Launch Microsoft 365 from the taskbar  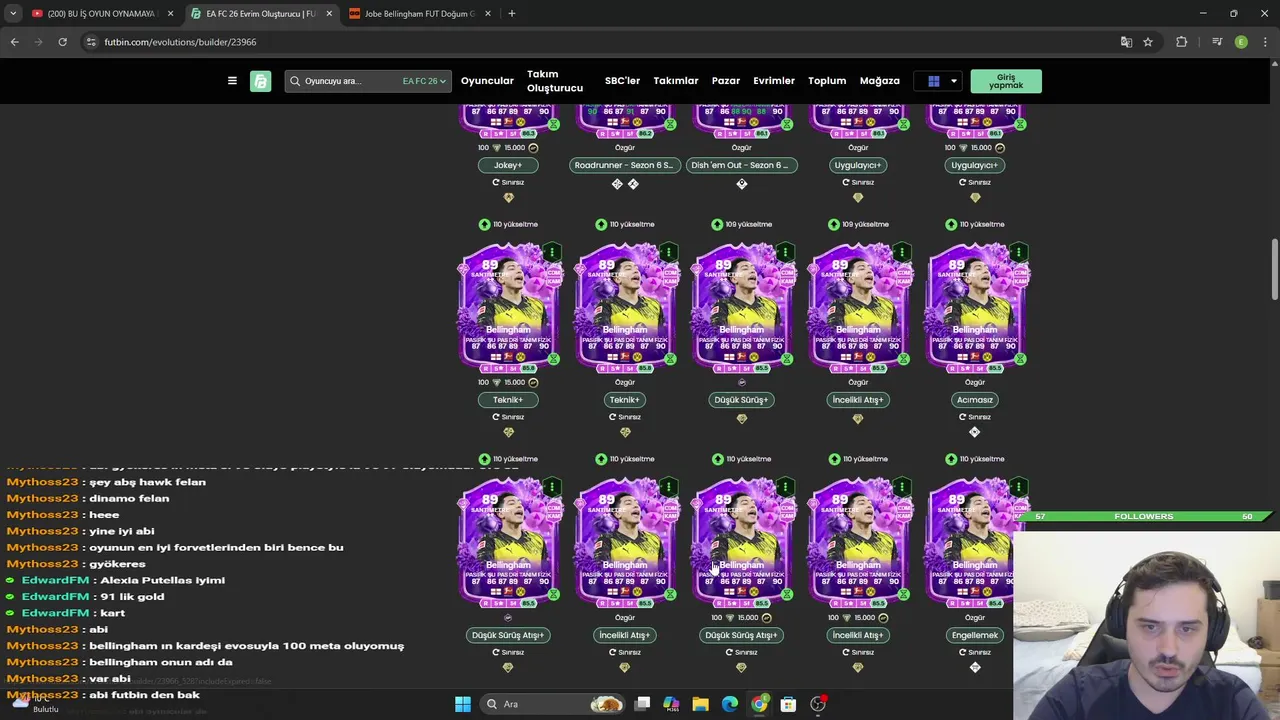pos(671,704)
